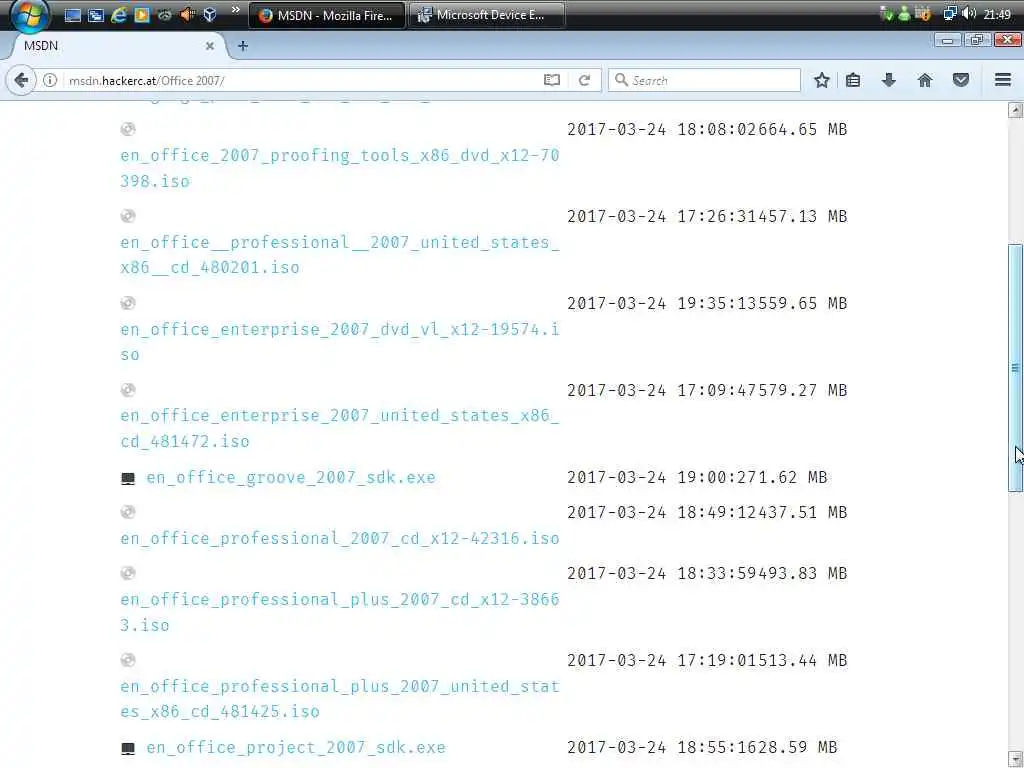Viewport: 1024px width, 768px height.
Task: Click date 2017-03-24 18:08:02 of proofing tools
Action: point(662,129)
